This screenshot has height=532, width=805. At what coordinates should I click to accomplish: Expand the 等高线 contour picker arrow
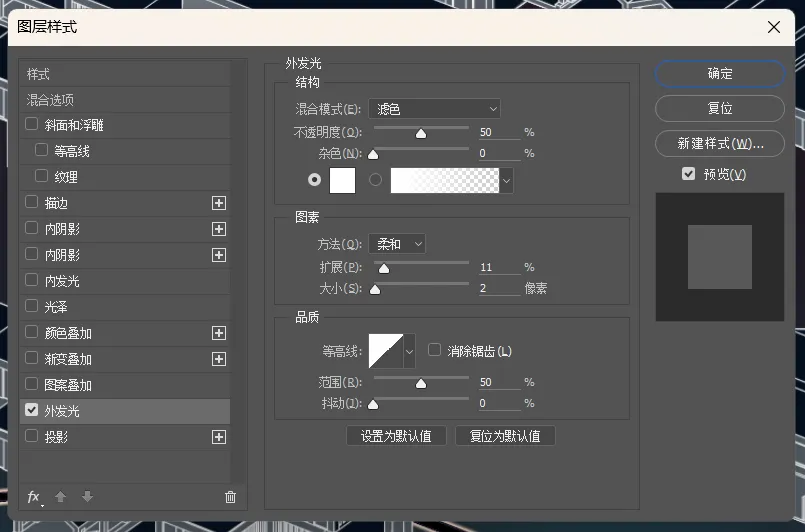point(409,351)
